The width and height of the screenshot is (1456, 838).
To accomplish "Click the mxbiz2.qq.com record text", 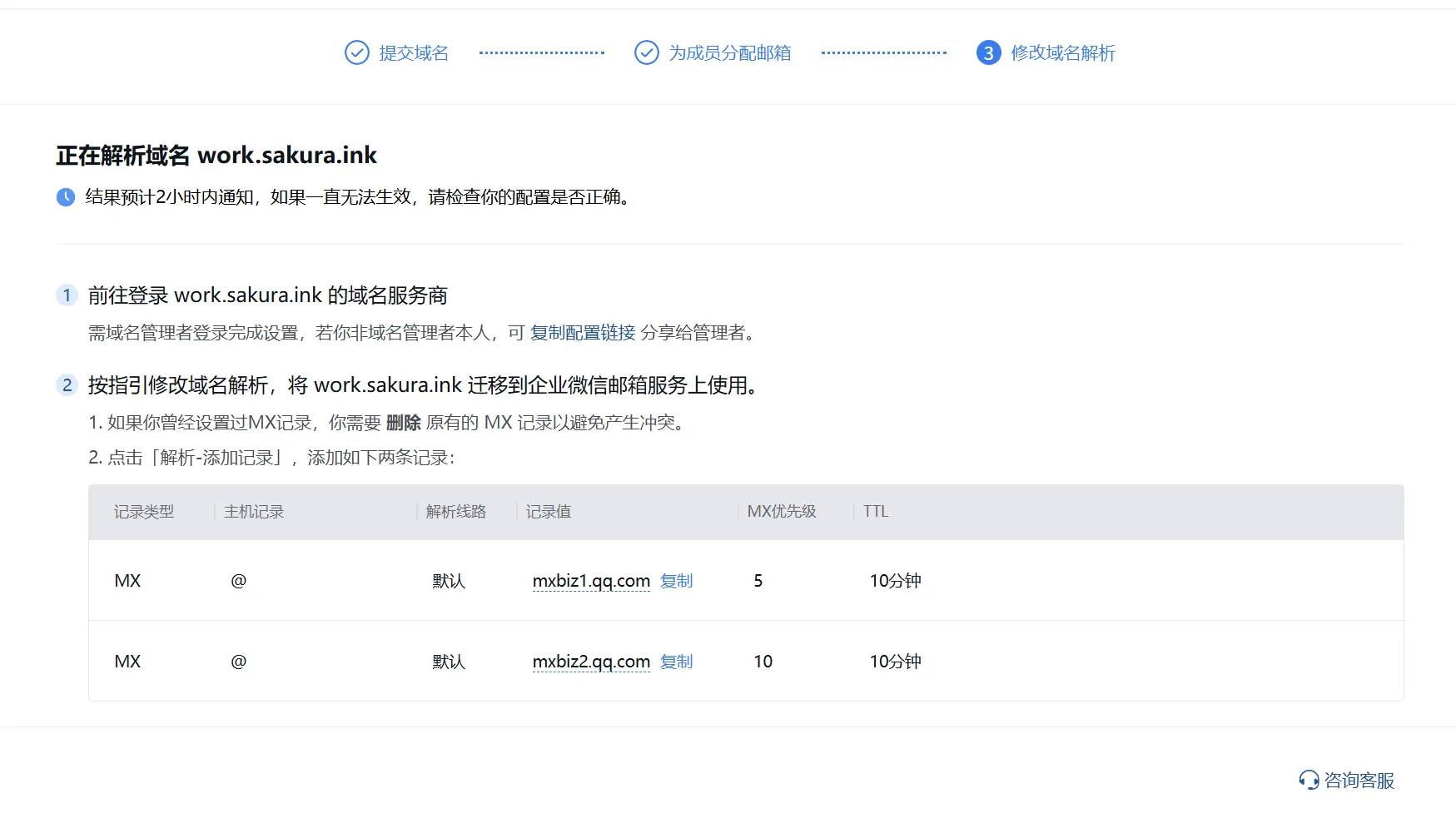I will point(591,662).
